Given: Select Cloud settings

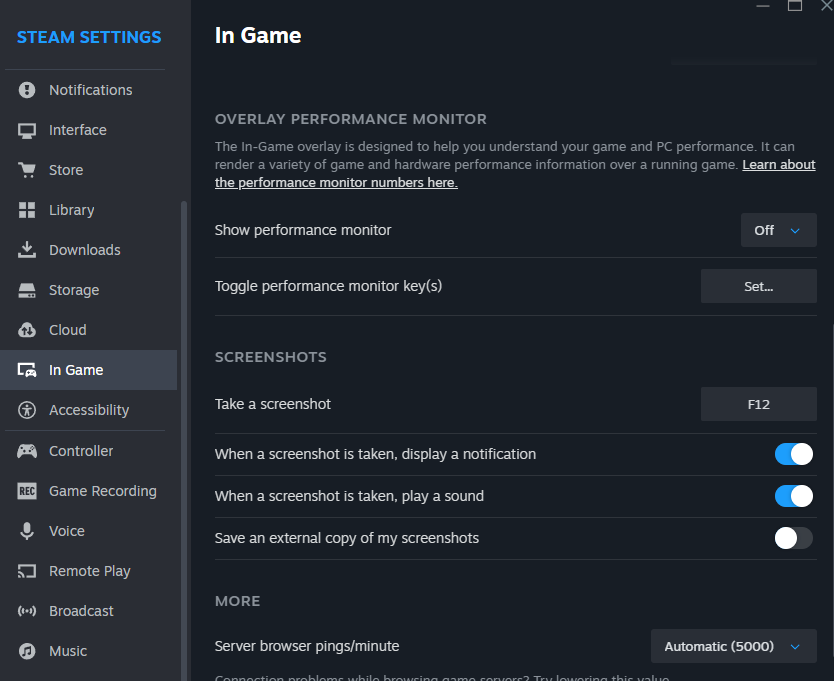Looking at the screenshot, I should [88, 330].
